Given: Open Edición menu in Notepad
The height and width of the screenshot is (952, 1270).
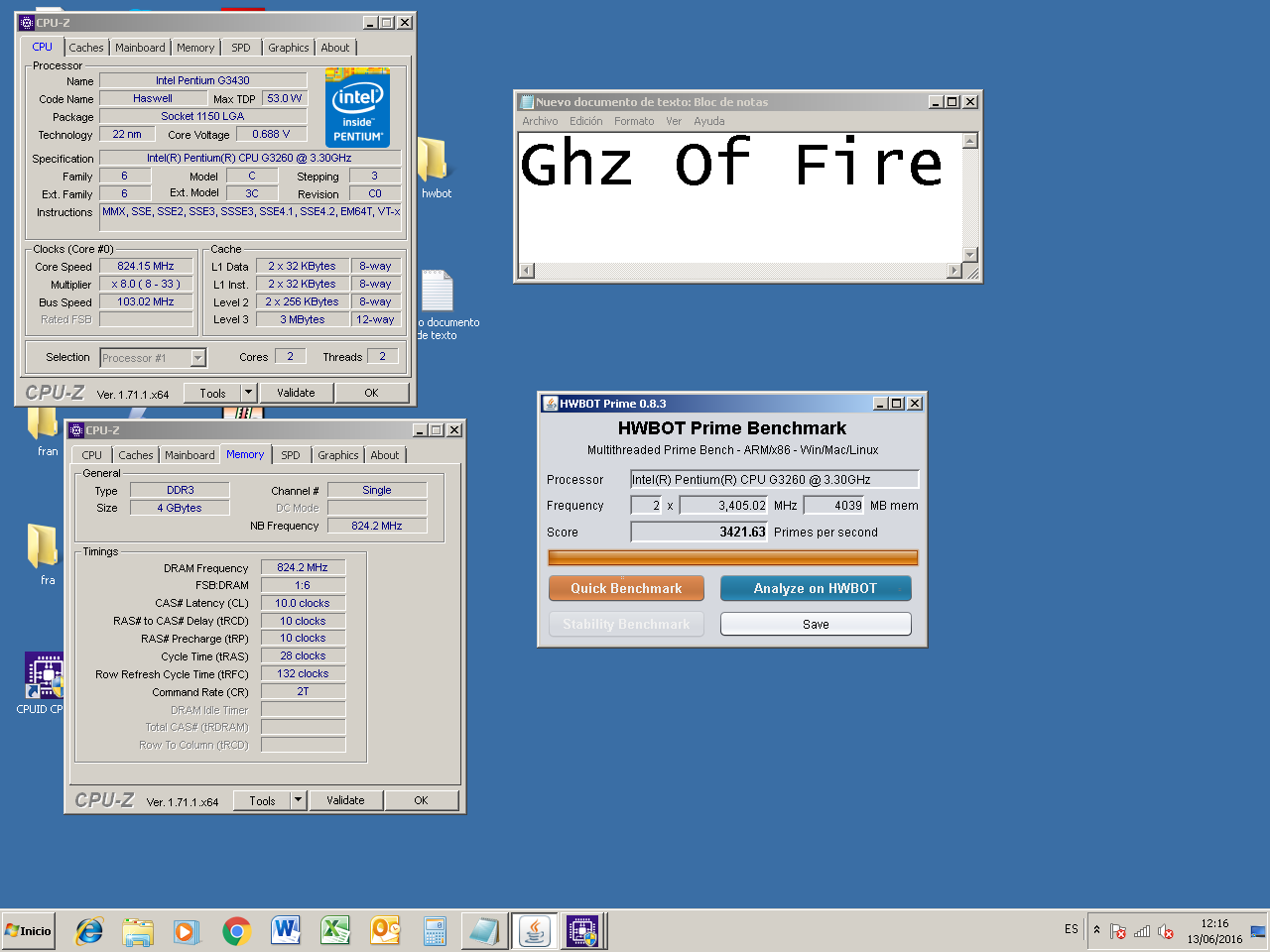Looking at the screenshot, I should (585, 121).
